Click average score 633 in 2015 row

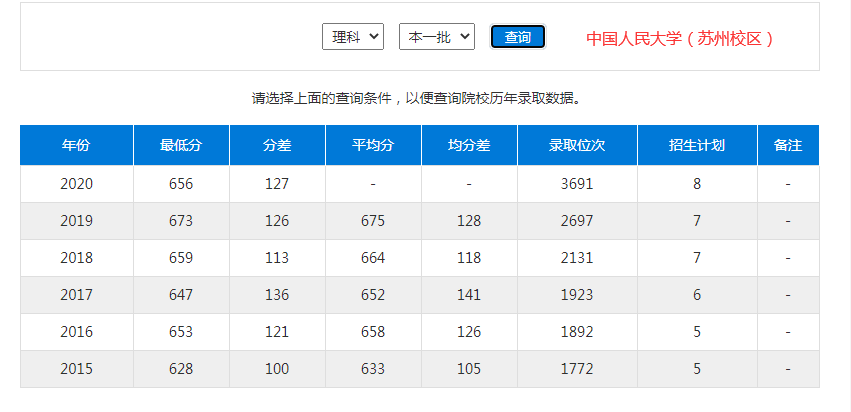tap(373, 369)
